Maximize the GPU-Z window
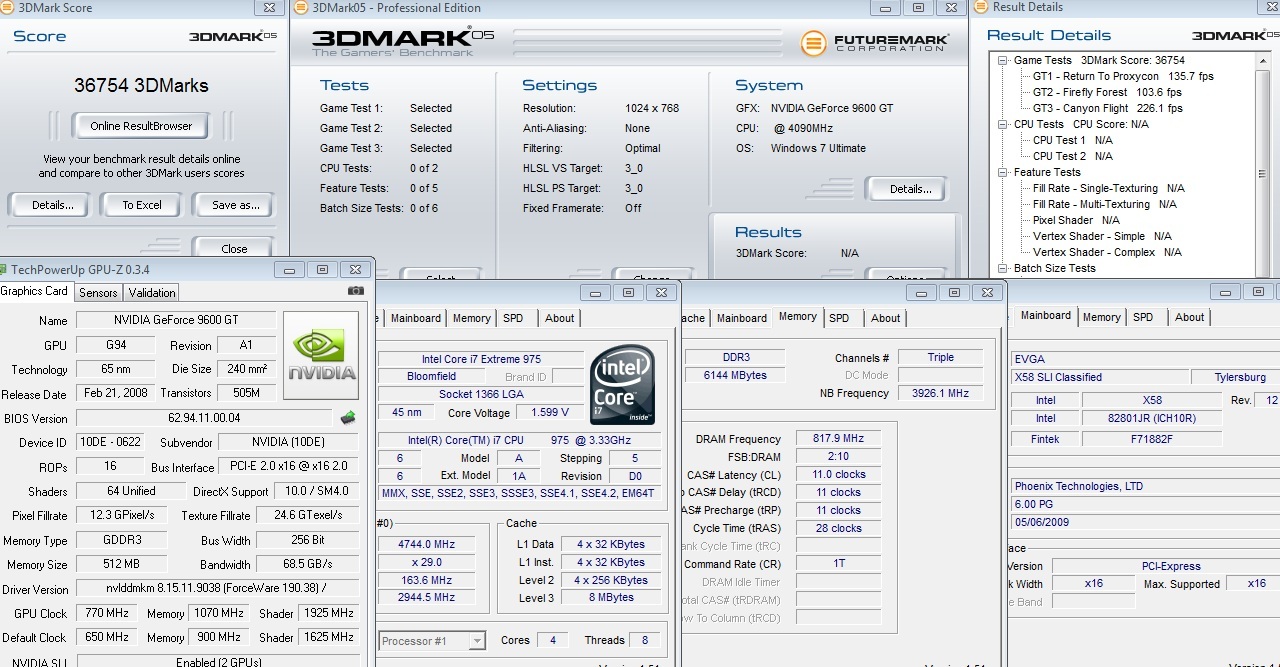 pyautogui.click(x=322, y=269)
